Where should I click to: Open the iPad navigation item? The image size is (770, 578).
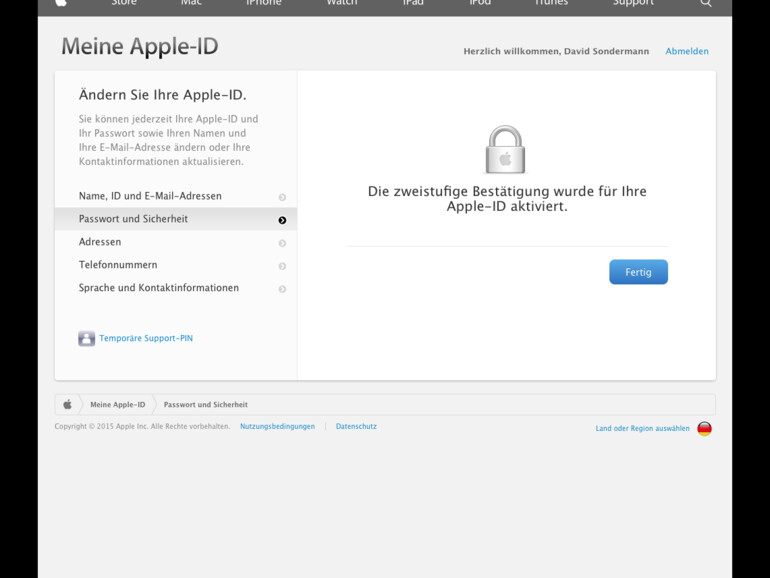pos(413,3)
